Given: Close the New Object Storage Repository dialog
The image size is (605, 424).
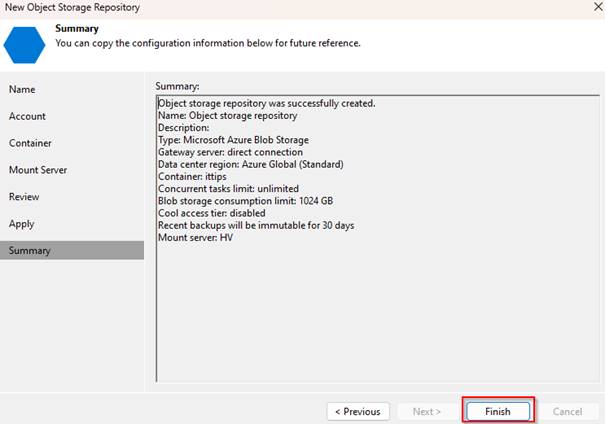Looking at the screenshot, I should click(x=598, y=7).
